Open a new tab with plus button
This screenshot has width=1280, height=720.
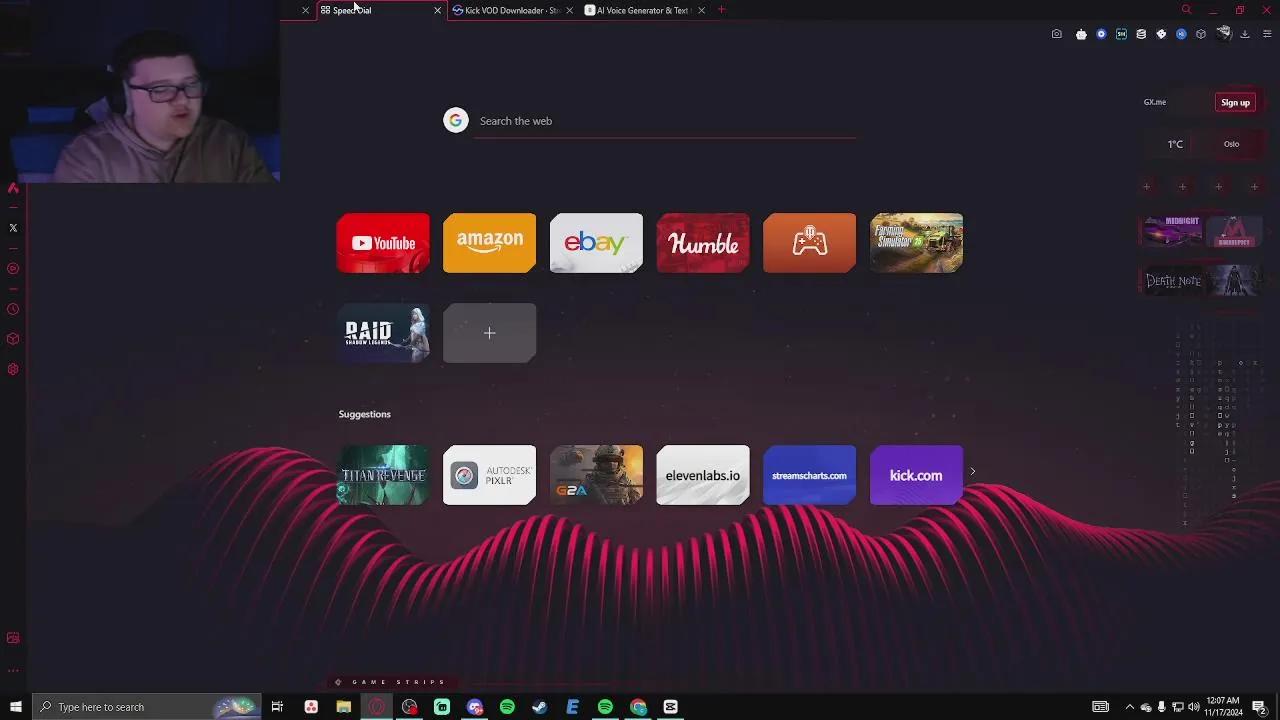click(721, 10)
